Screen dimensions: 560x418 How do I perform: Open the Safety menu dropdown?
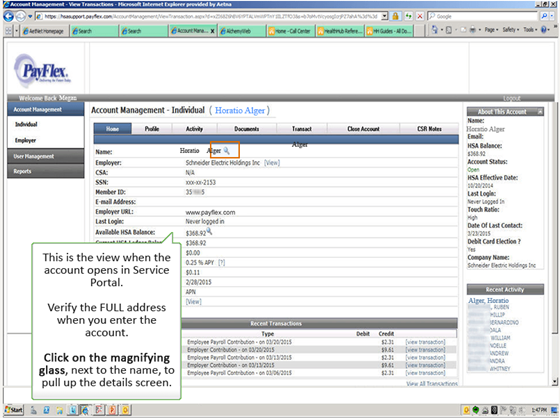coord(511,30)
